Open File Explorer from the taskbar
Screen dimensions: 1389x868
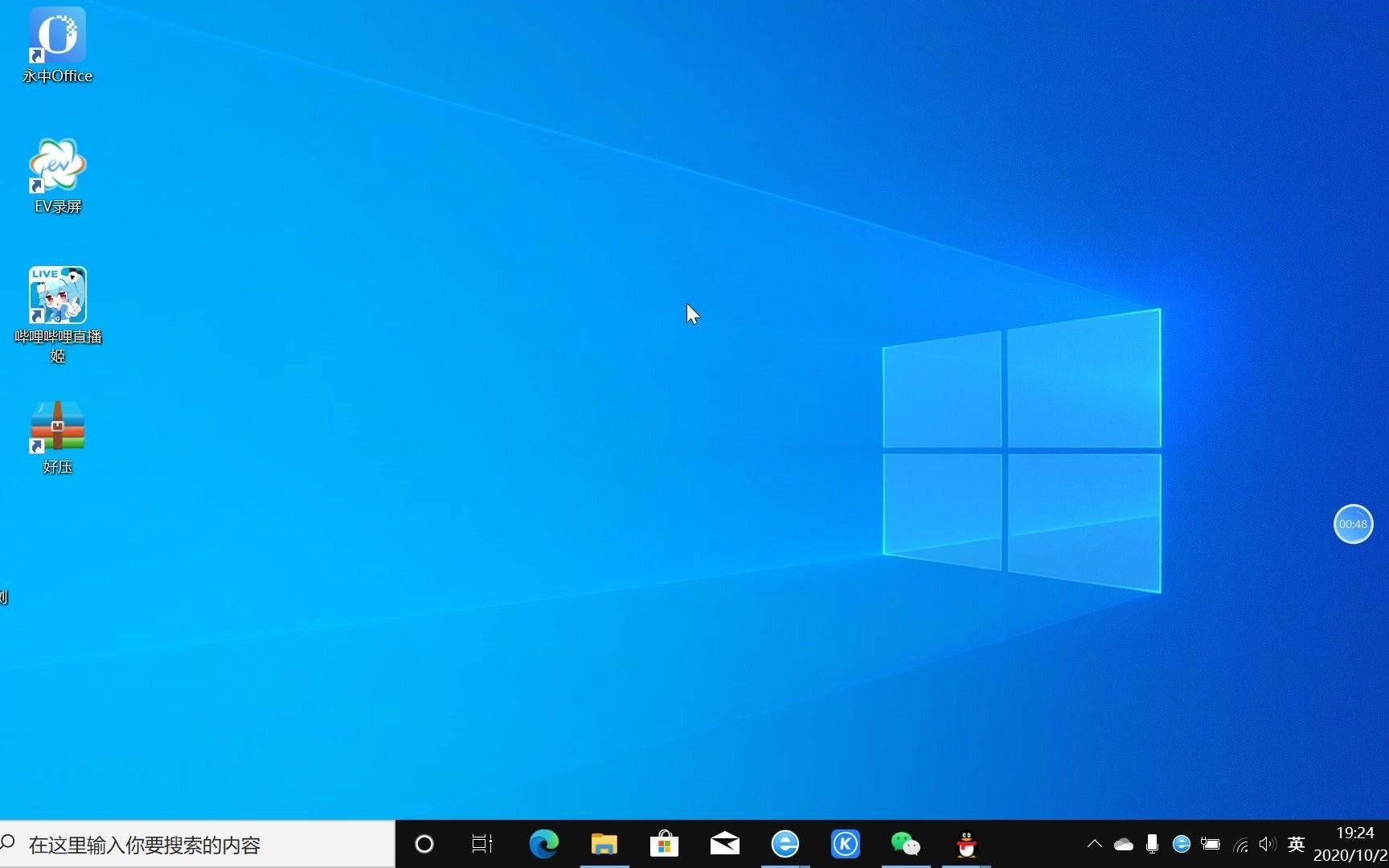tap(604, 844)
